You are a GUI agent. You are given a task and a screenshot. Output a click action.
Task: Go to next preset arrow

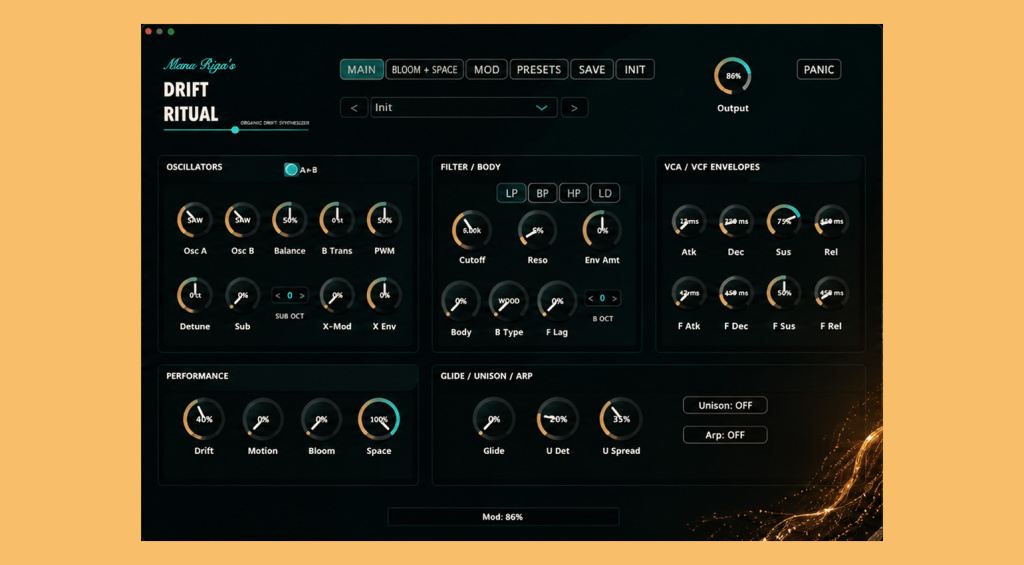[x=574, y=108]
